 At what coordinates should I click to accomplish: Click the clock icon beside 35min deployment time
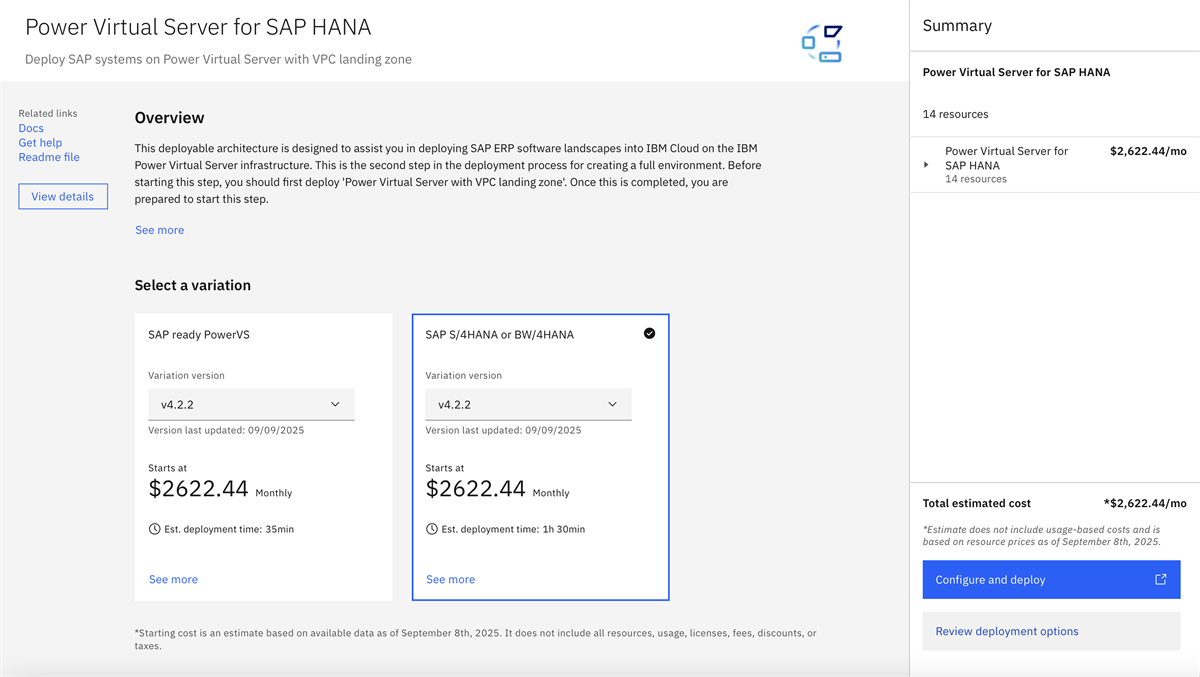155,529
